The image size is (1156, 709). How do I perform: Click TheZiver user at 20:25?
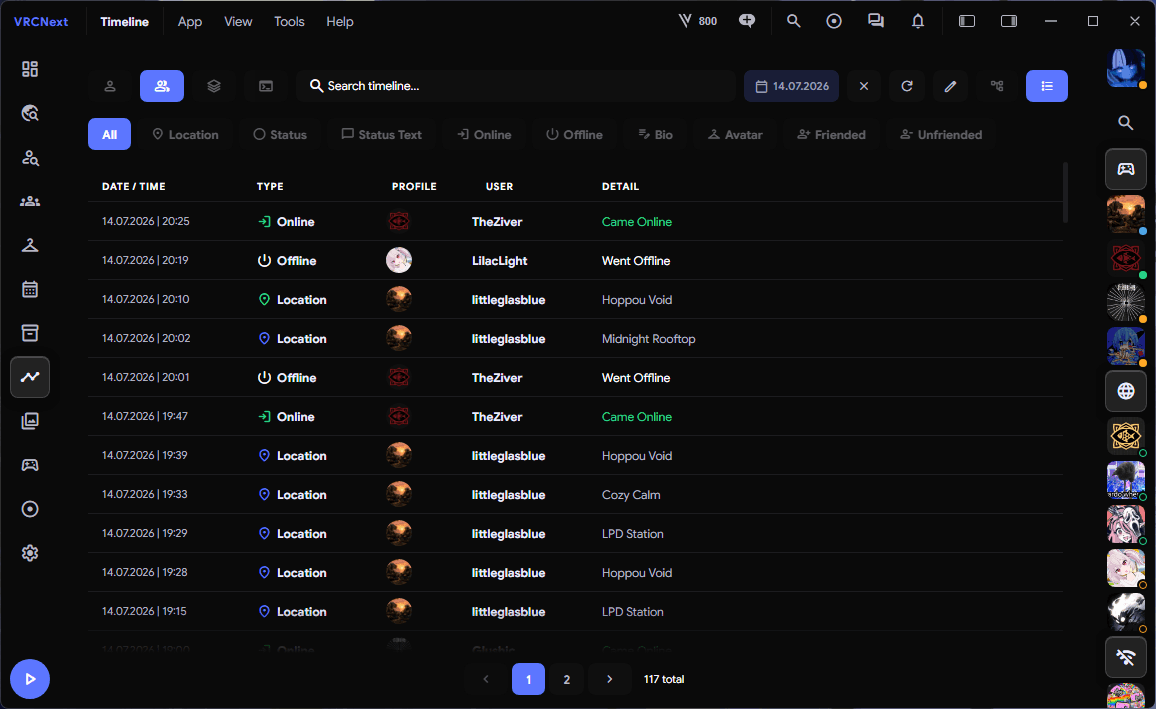pyautogui.click(x=497, y=222)
